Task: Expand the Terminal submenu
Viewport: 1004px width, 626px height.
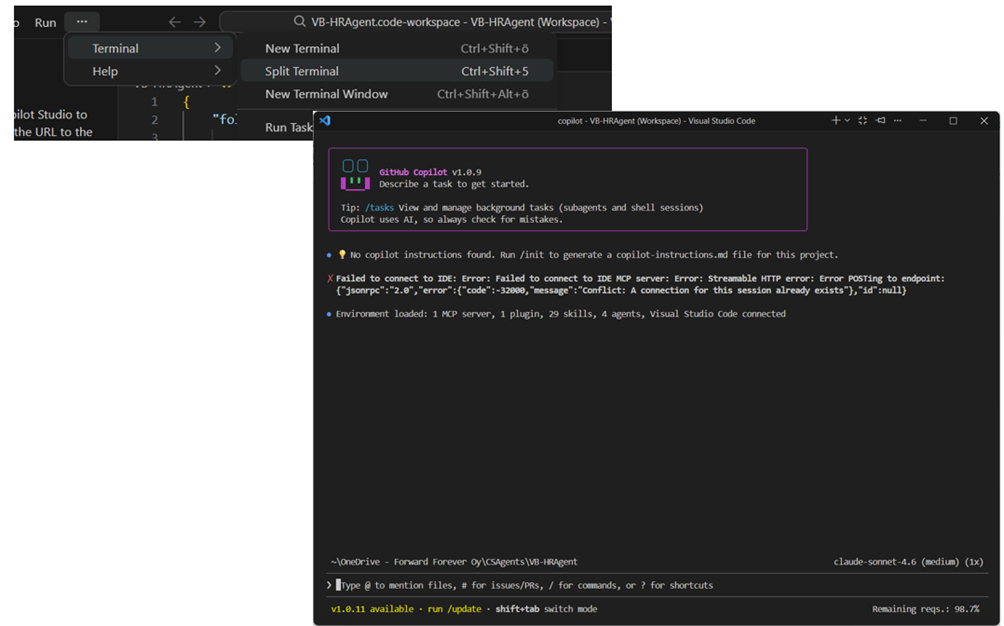Action: point(149,48)
